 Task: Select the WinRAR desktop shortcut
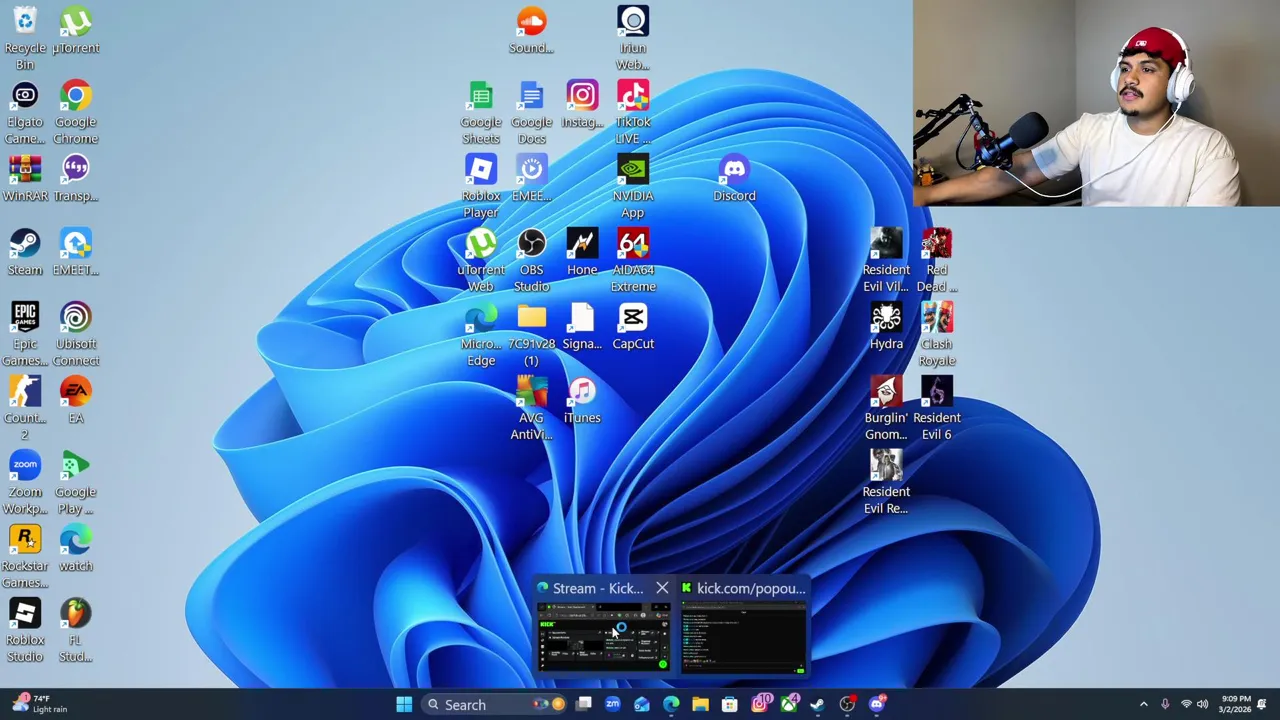[25, 178]
